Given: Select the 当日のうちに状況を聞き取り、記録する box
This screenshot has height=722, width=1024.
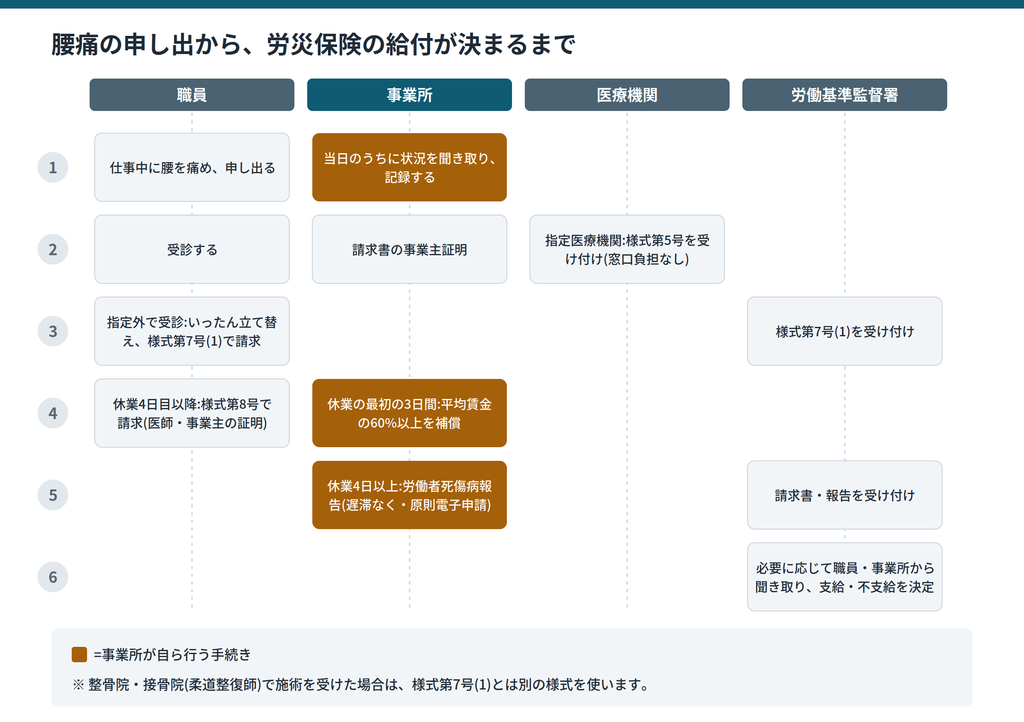Looking at the screenshot, I should 409,168.
